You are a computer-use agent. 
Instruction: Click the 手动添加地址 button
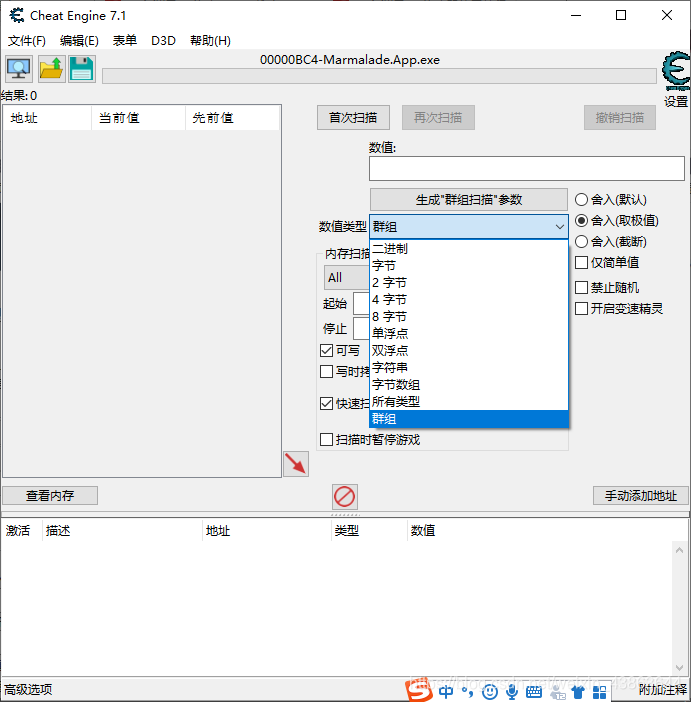pyautogui.click(x=641, y=496)
